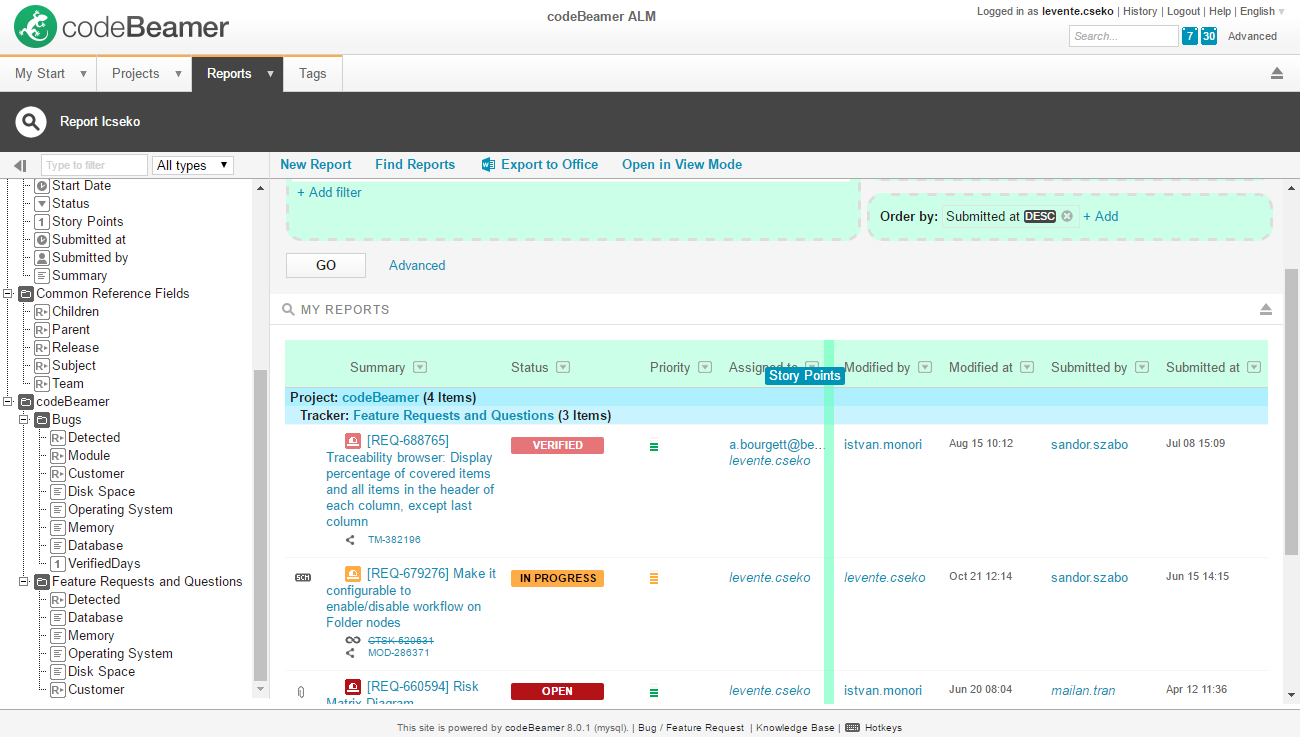Switch to the Tags tab

coord(313,74)
